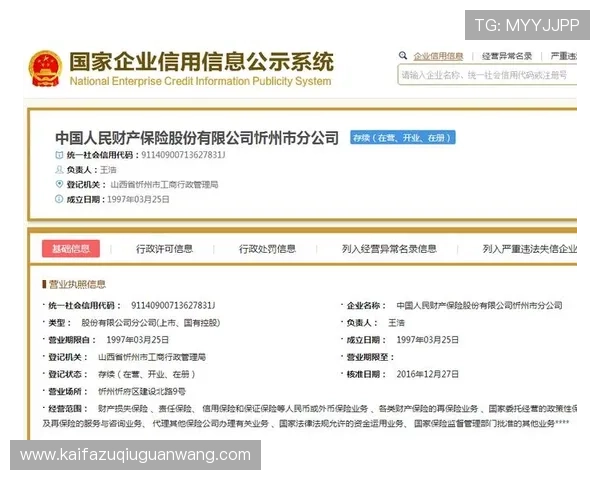Image resolution: width=600 pixels, height=480 pixels.
Task: Click the 营业场所 value 忻州忻府区建设北路9号
Action: coord(142,392)
